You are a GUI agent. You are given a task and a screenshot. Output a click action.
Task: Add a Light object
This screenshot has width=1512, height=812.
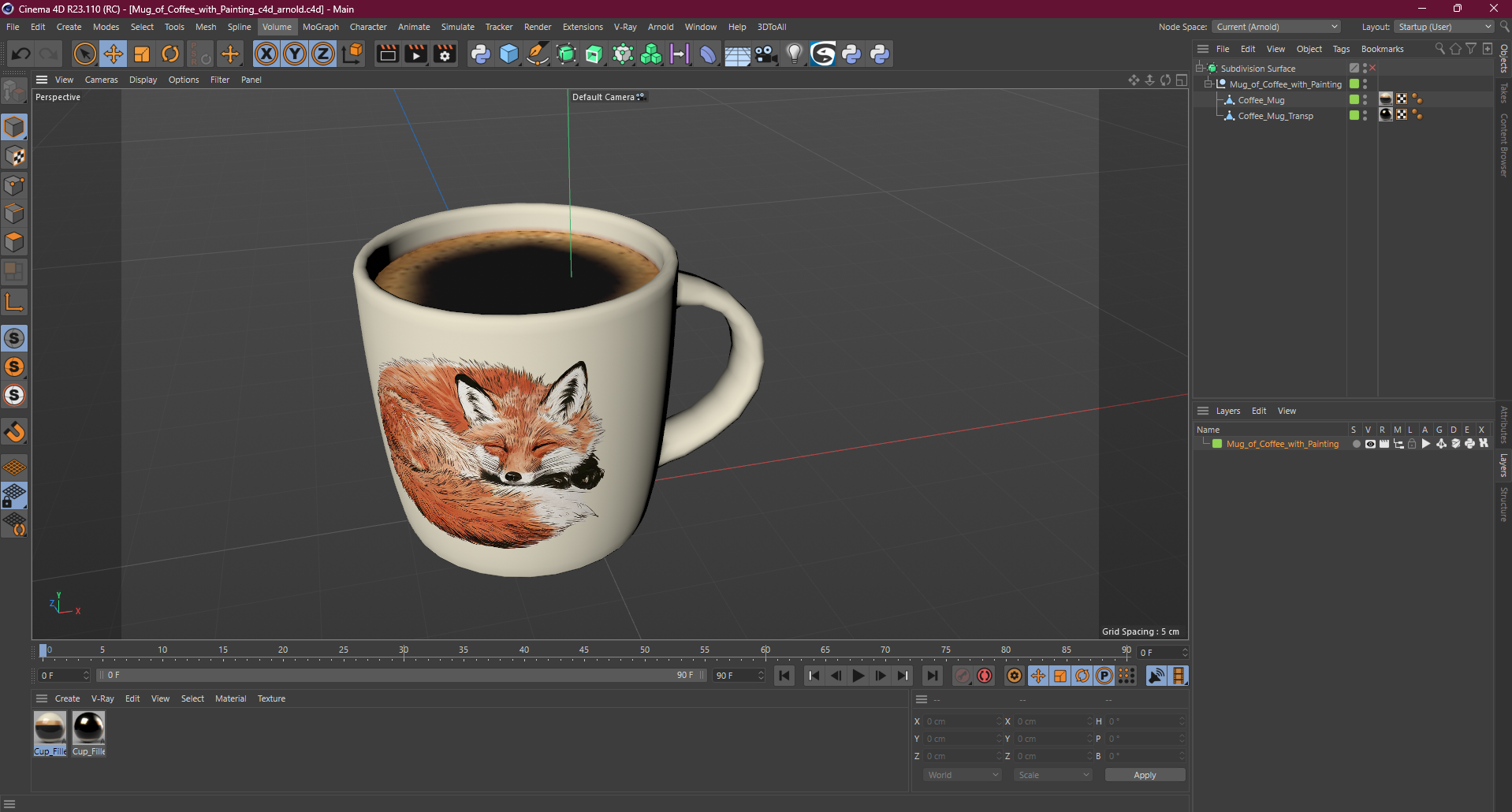point(795,54)
